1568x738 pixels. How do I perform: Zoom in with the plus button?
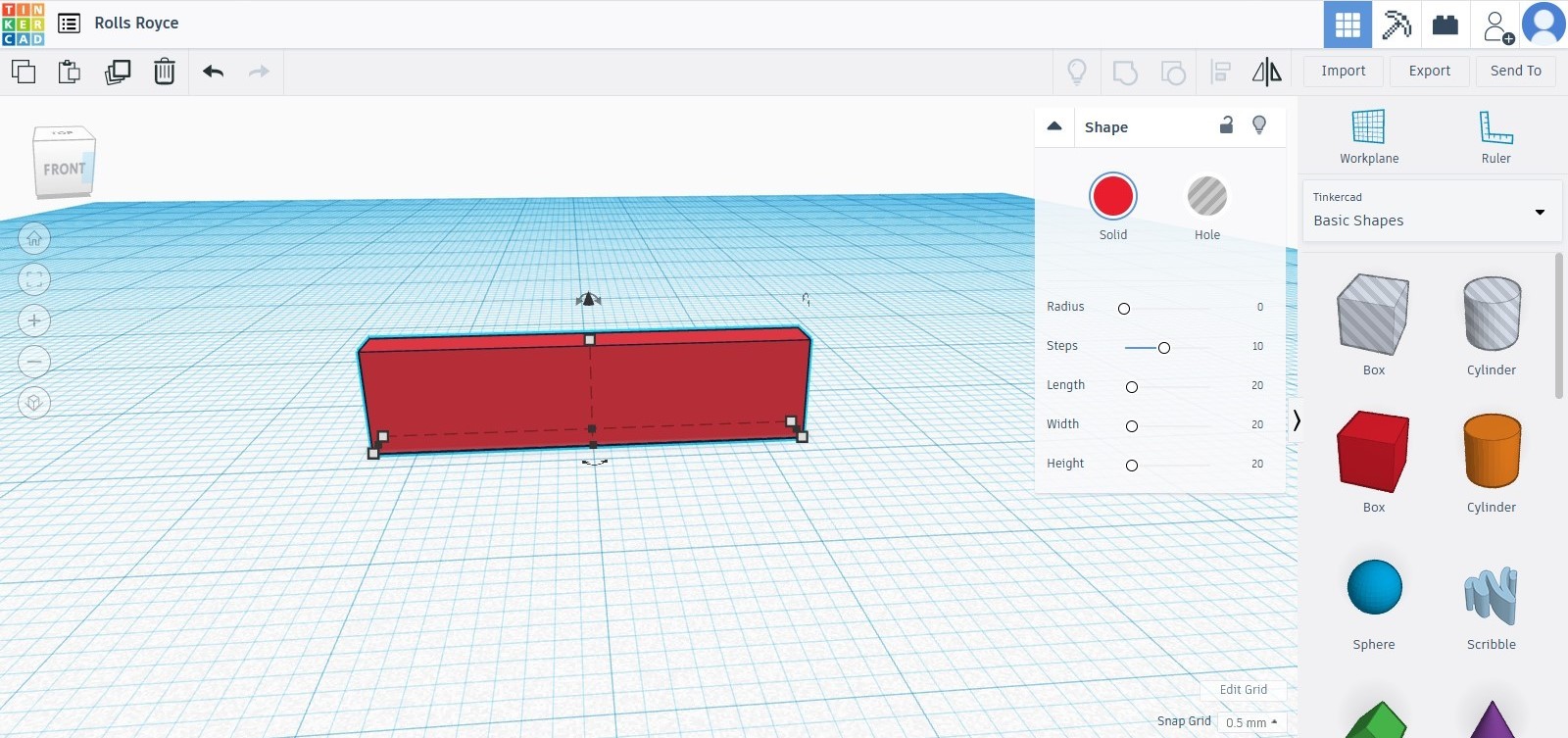click(x=34, y=320)
